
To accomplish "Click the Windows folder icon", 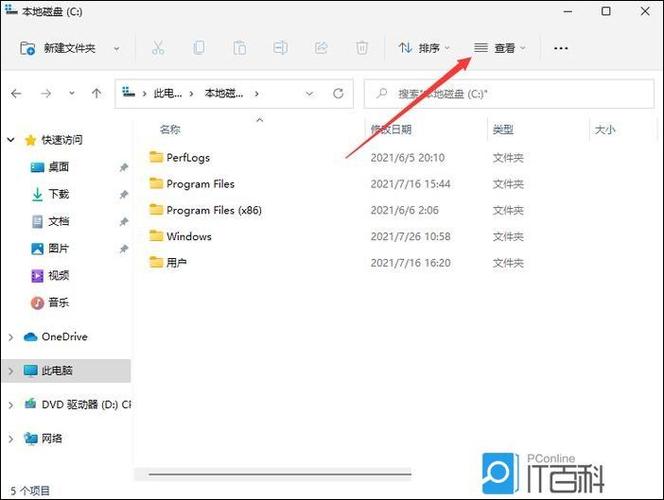I will [x=156, y=236].
